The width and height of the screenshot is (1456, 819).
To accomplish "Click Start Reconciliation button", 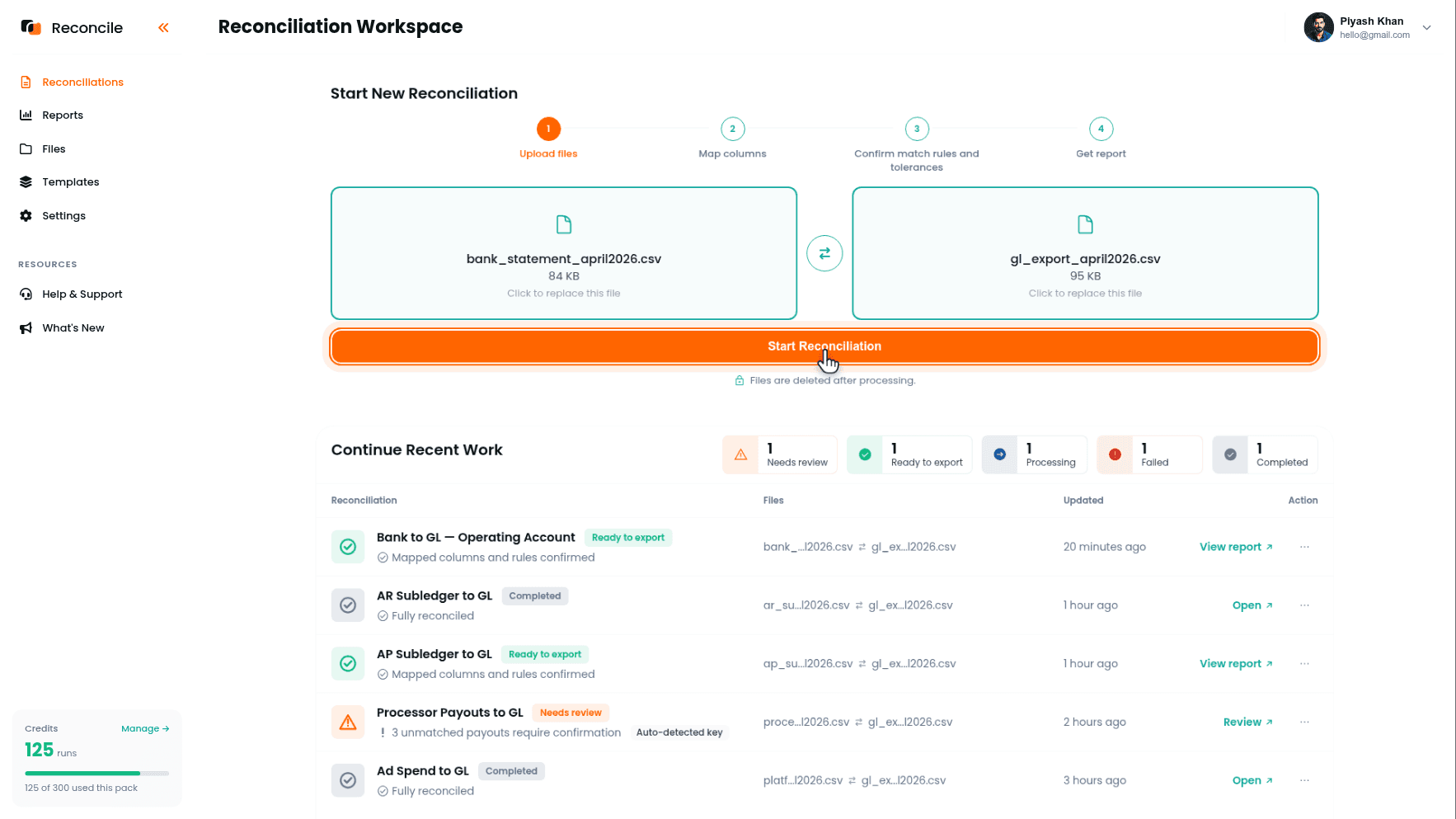I will click(824, 346).
